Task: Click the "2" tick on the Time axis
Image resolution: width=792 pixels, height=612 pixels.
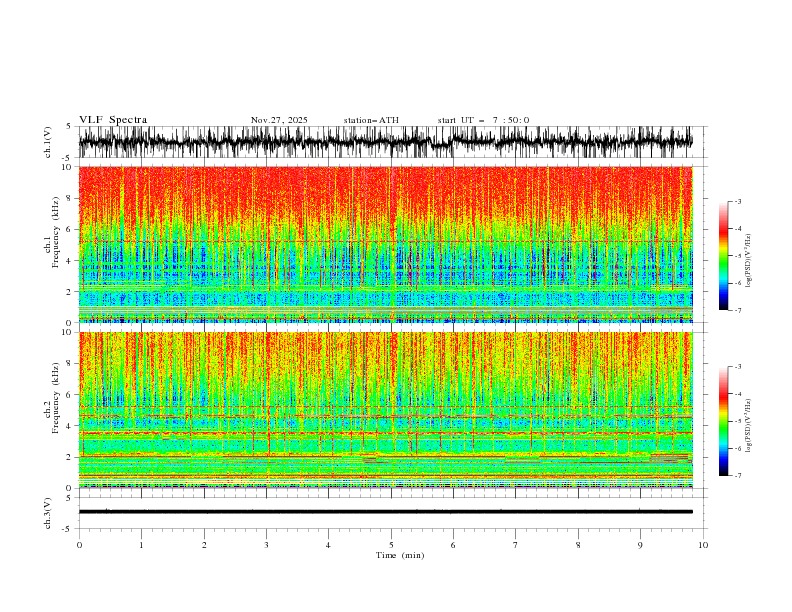Action: [204, 545]
